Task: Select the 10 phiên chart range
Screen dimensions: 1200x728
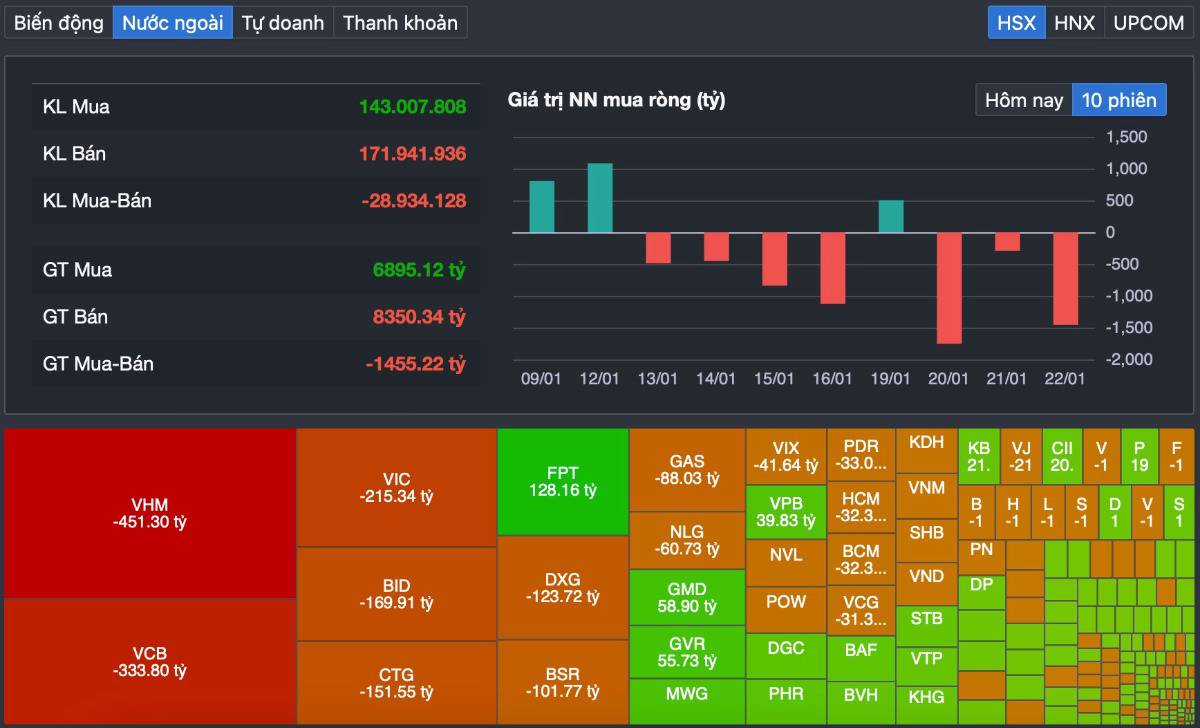Action: (1119, 100)
